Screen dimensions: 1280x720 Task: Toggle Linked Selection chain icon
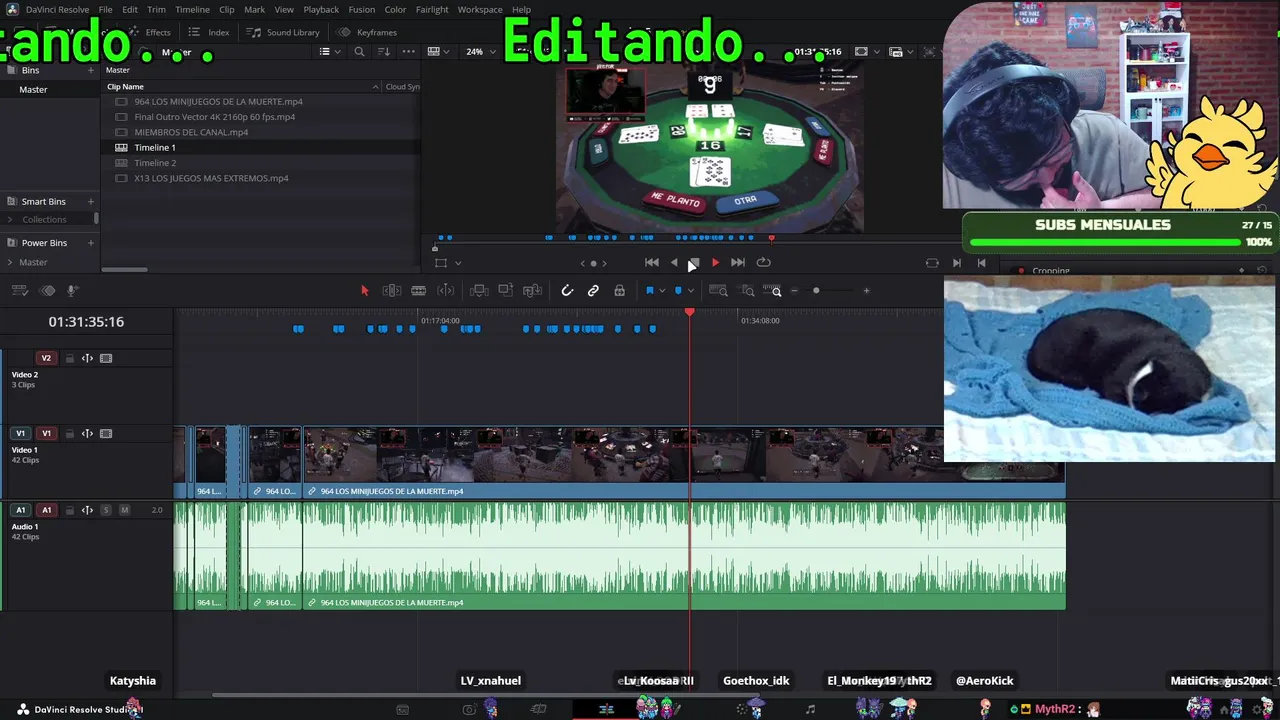(x=593, y=291)
